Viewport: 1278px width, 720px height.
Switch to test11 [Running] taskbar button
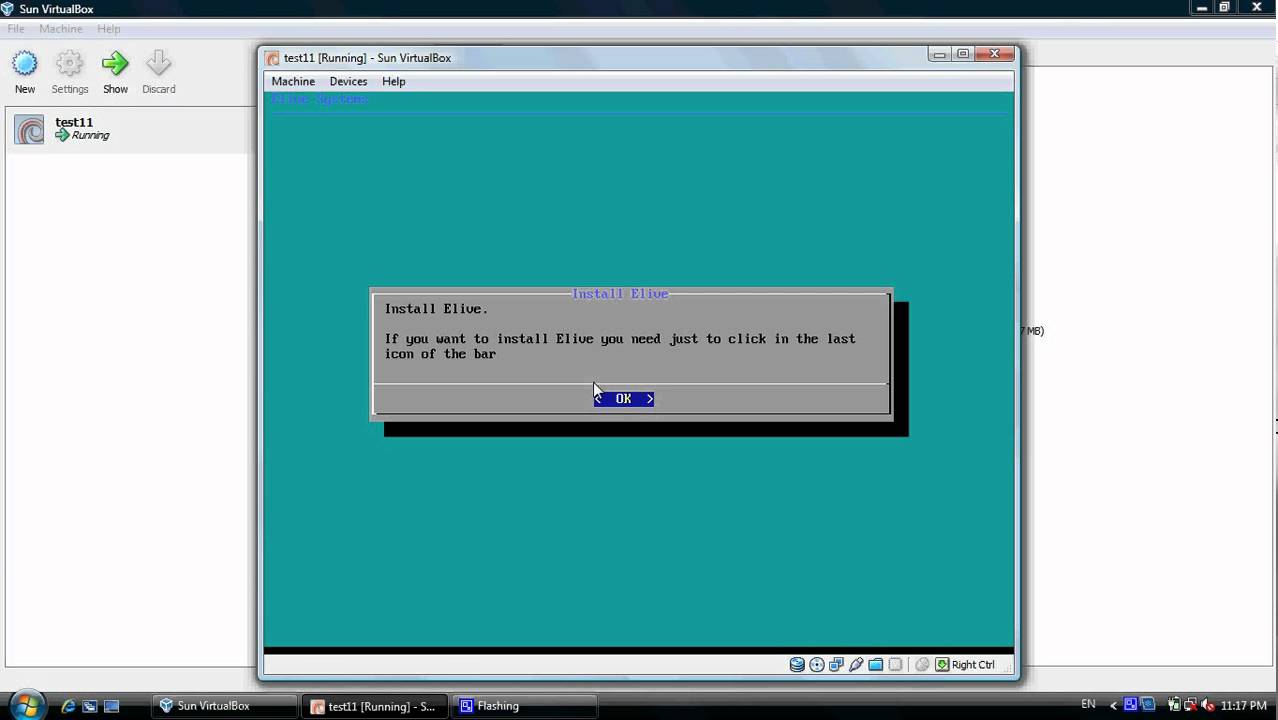376,706
